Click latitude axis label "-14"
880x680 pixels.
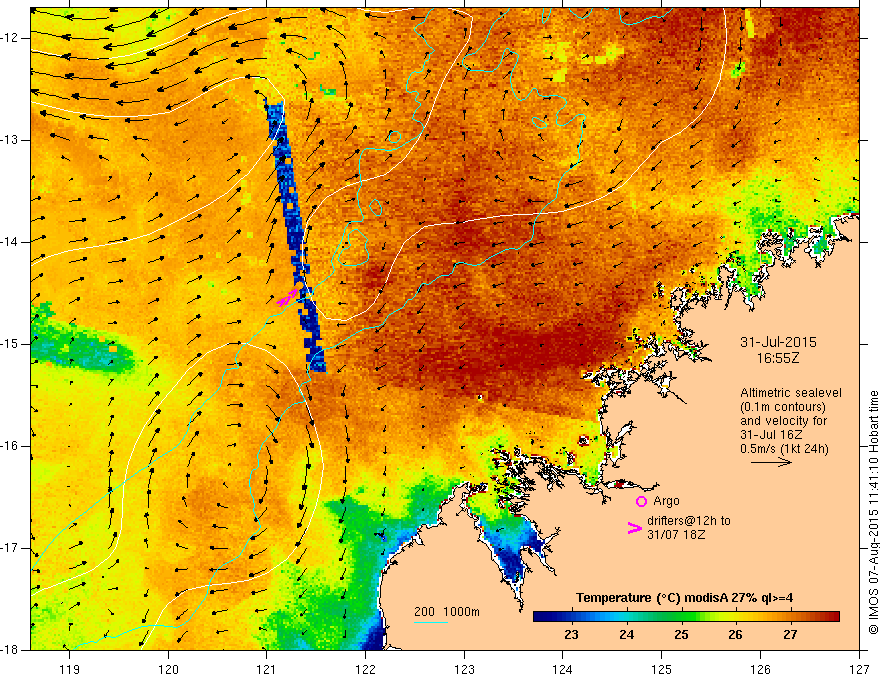point(12,242)
